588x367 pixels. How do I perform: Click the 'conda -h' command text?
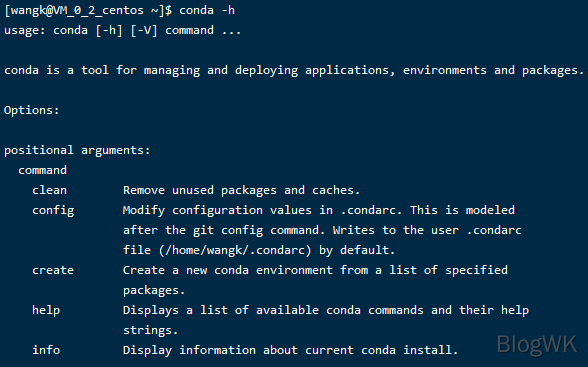tap(207, 10)
